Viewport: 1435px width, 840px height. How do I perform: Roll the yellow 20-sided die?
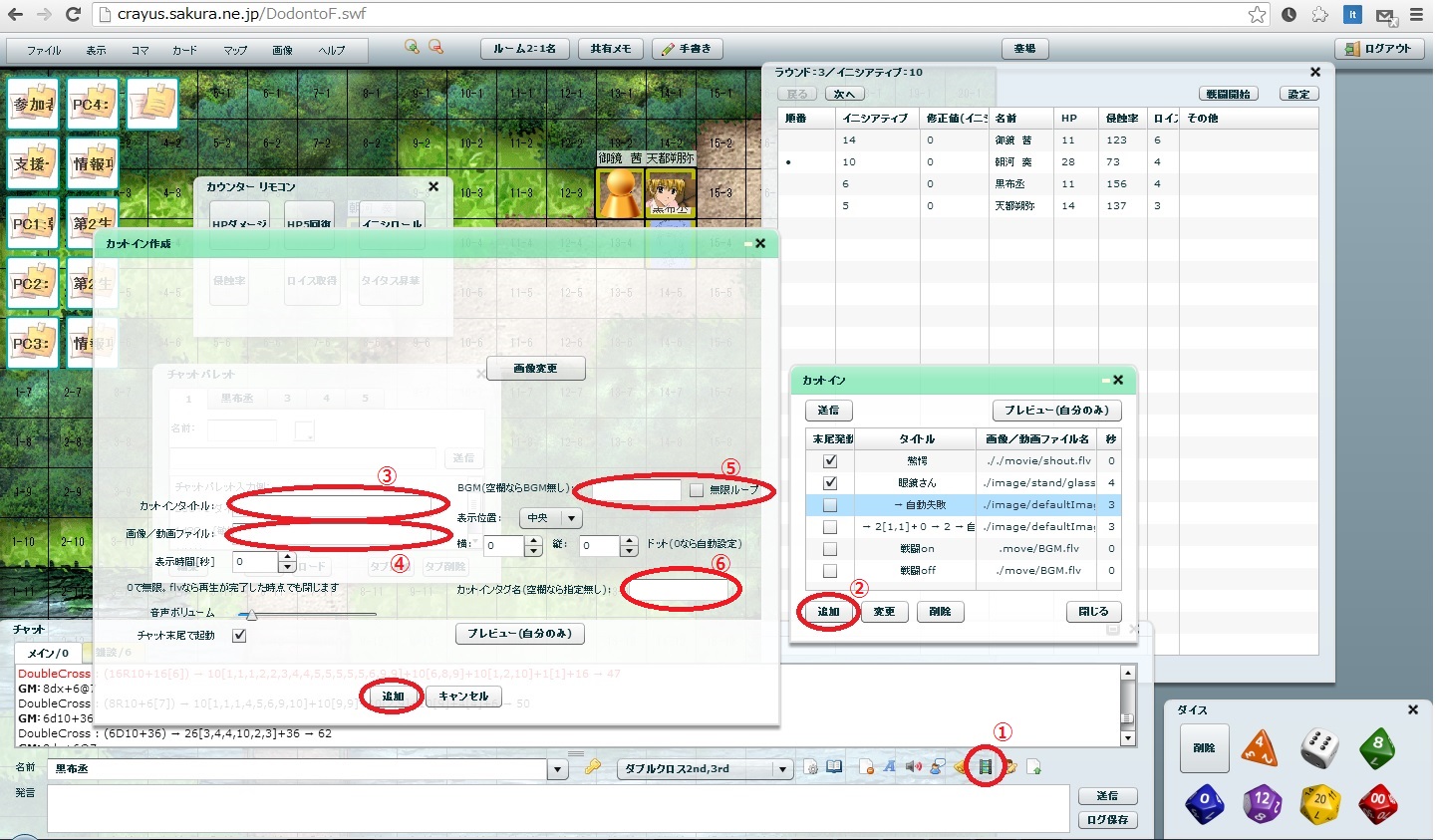tap(1320, 801)
